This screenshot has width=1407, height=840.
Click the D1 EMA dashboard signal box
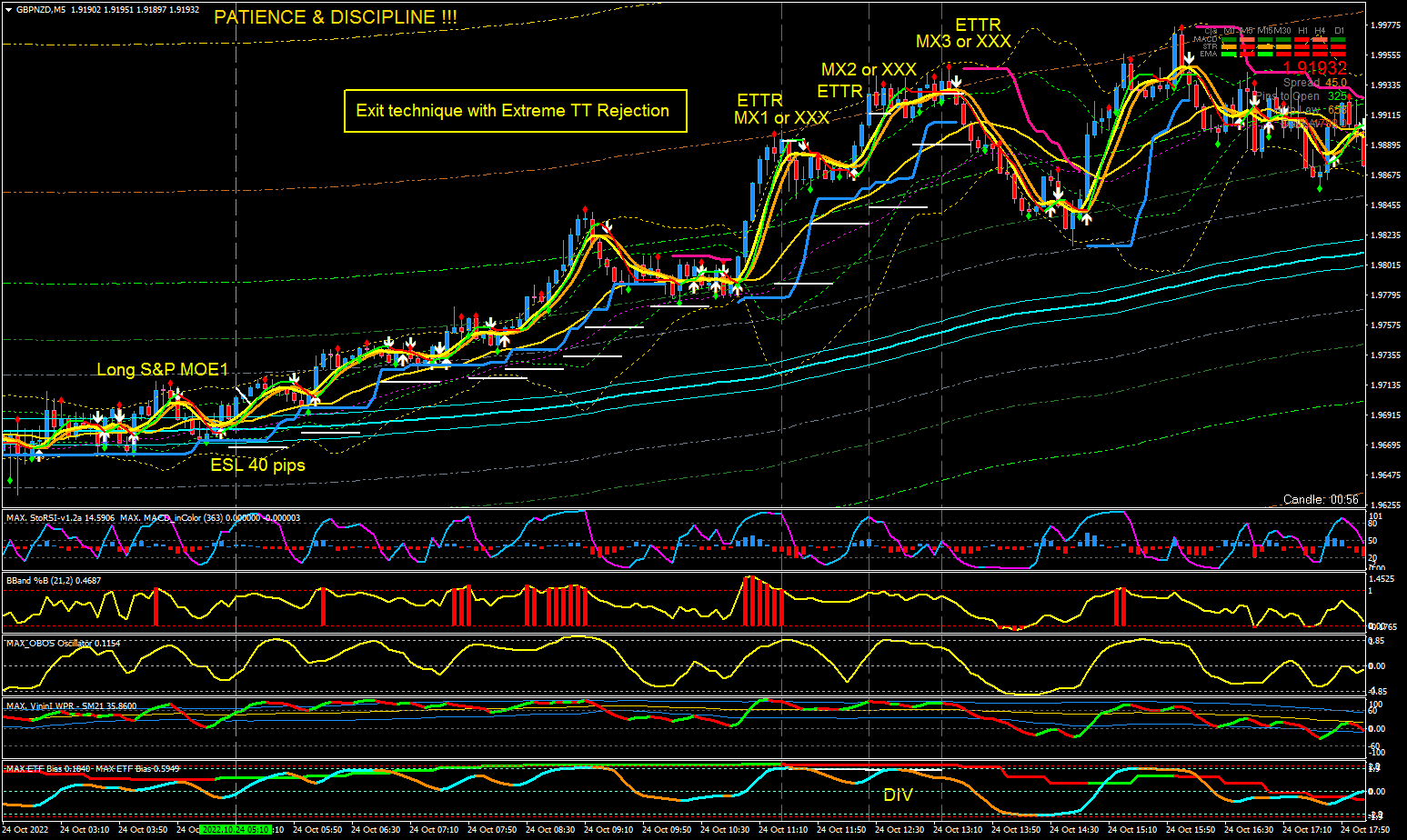click(x=1338, y=54)
